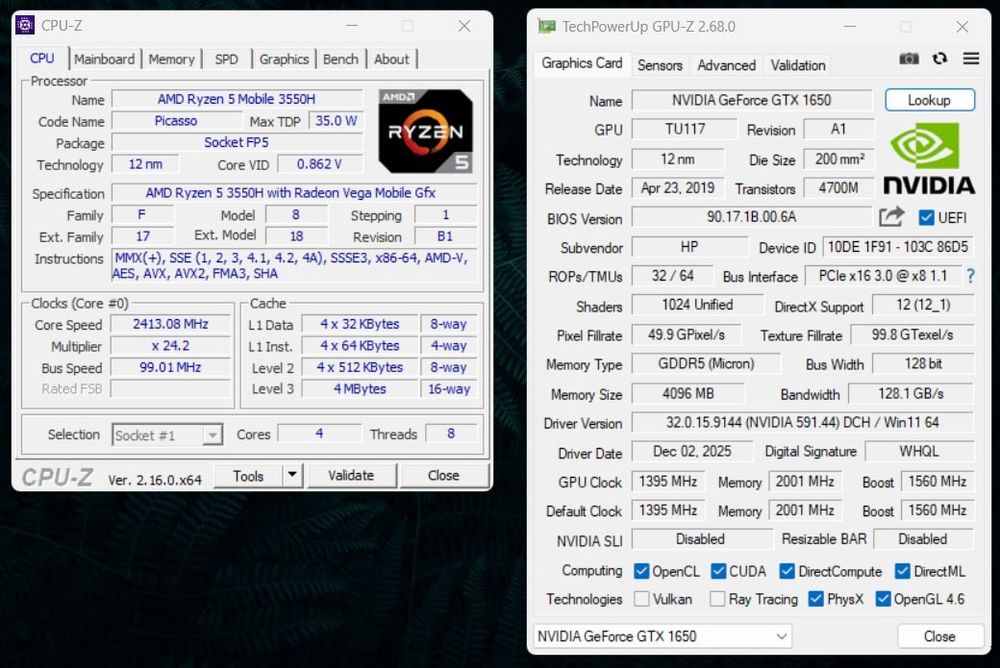Click the Core VID value 0.862 V
The image size is (1000, 668).
click(x=320, y=164)
